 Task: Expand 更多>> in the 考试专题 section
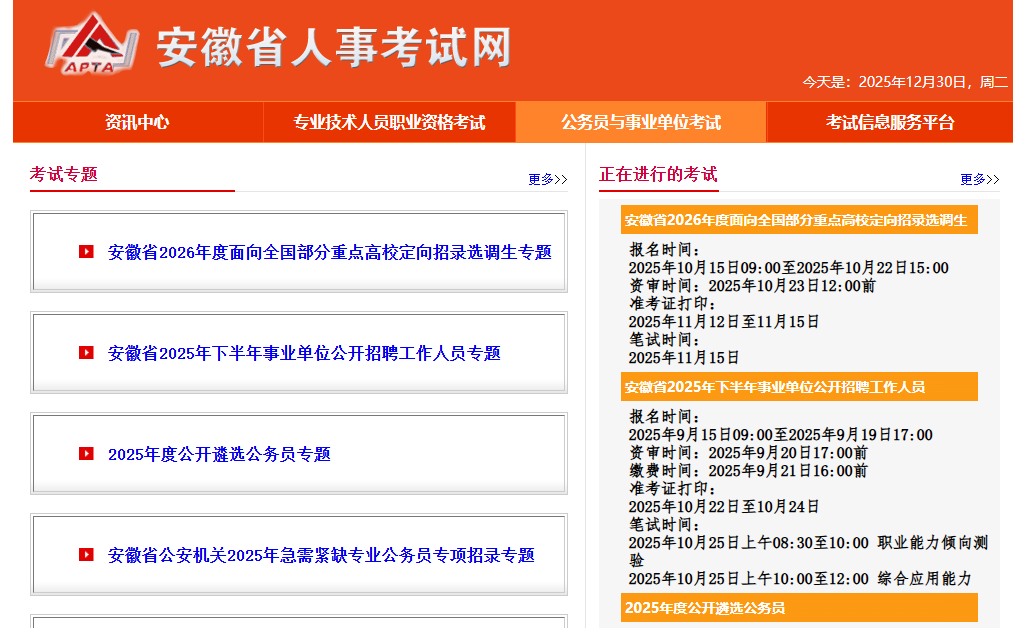click(547, 179)
